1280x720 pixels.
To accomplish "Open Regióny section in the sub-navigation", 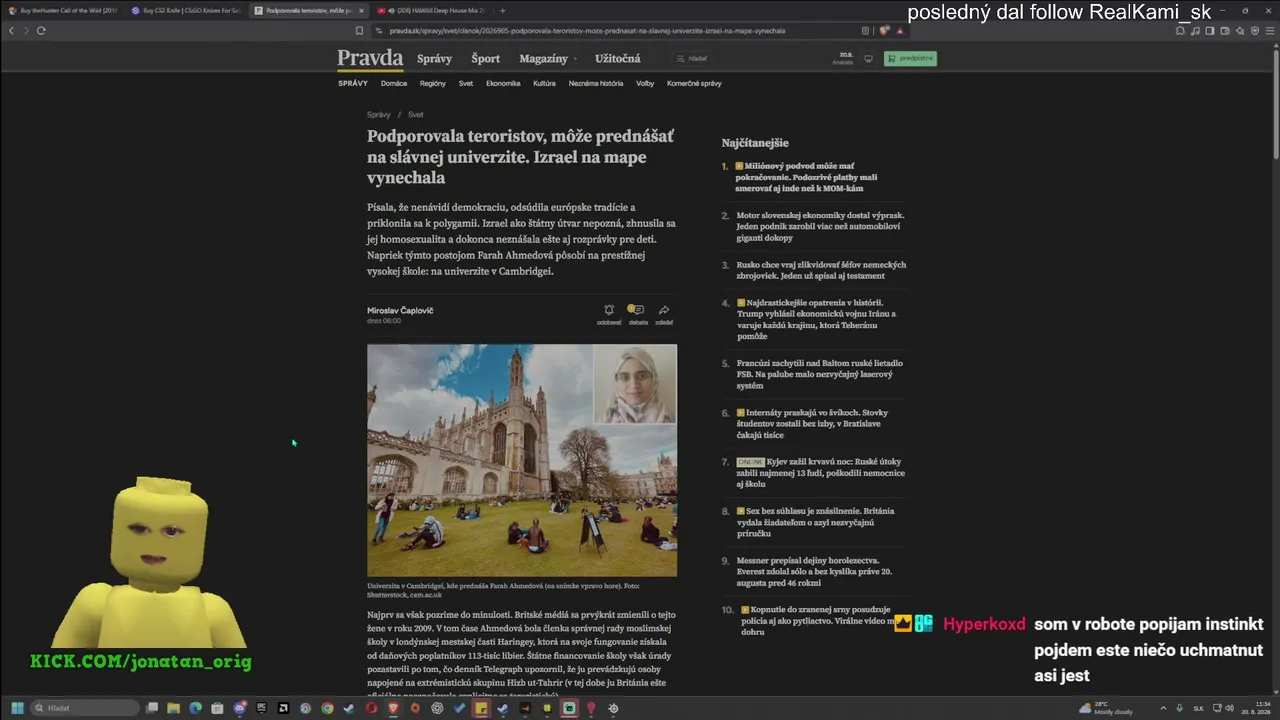I will [433, 84].
